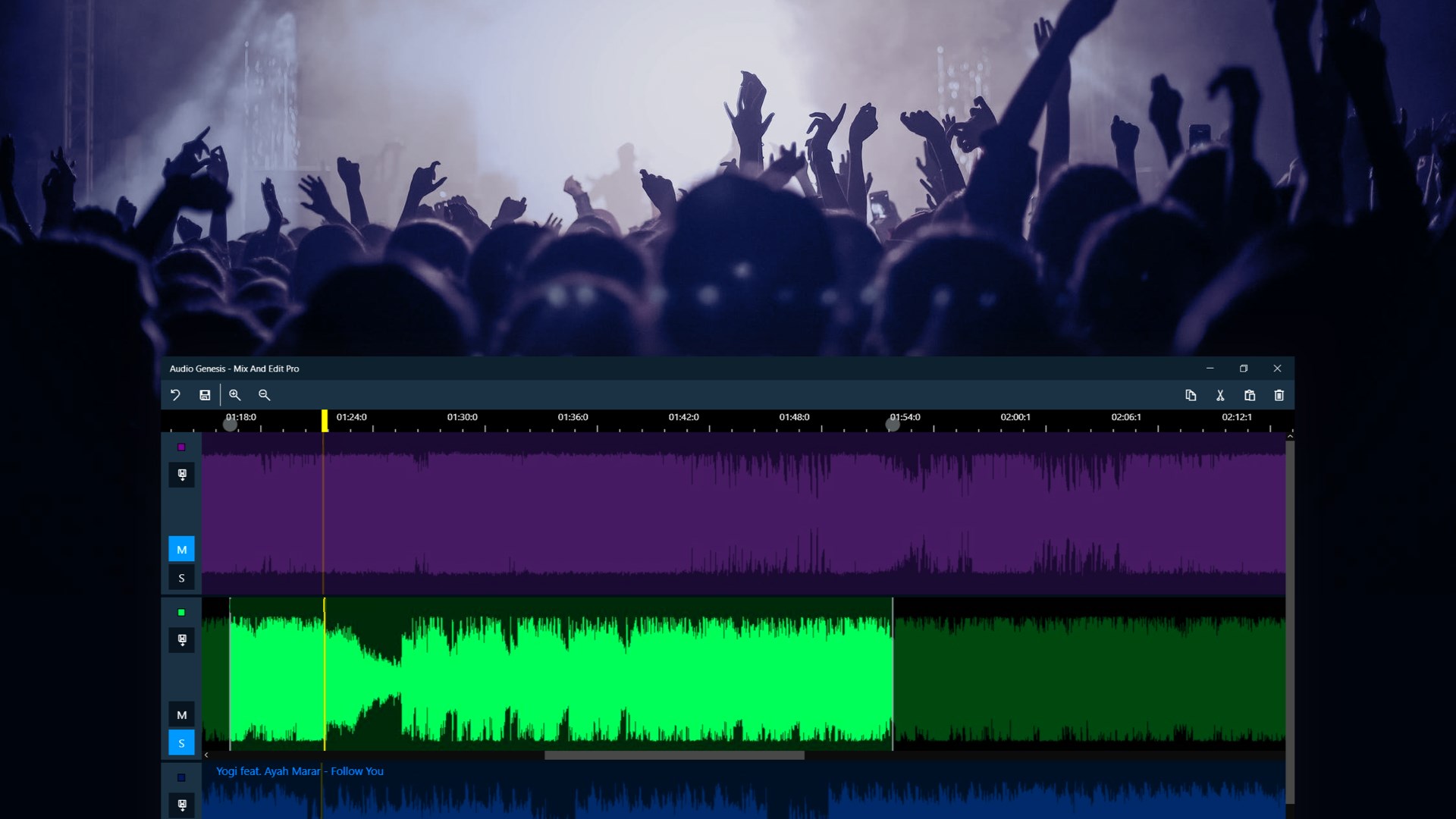
Task: Click the green track color swatch
Action: pos(181,612)
